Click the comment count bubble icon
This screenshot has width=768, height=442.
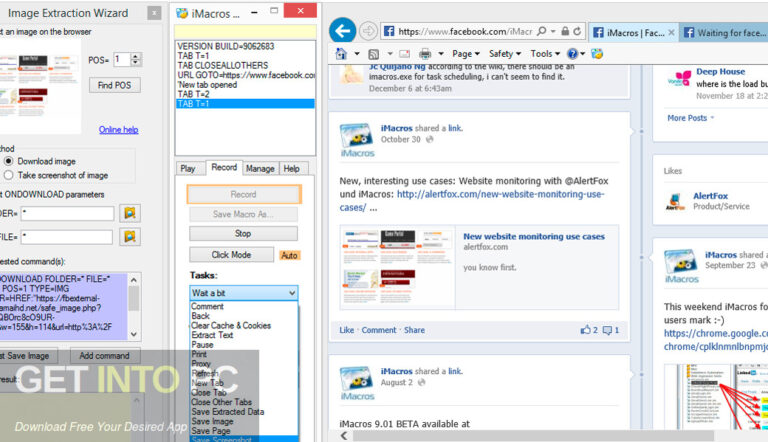[607, 330]
